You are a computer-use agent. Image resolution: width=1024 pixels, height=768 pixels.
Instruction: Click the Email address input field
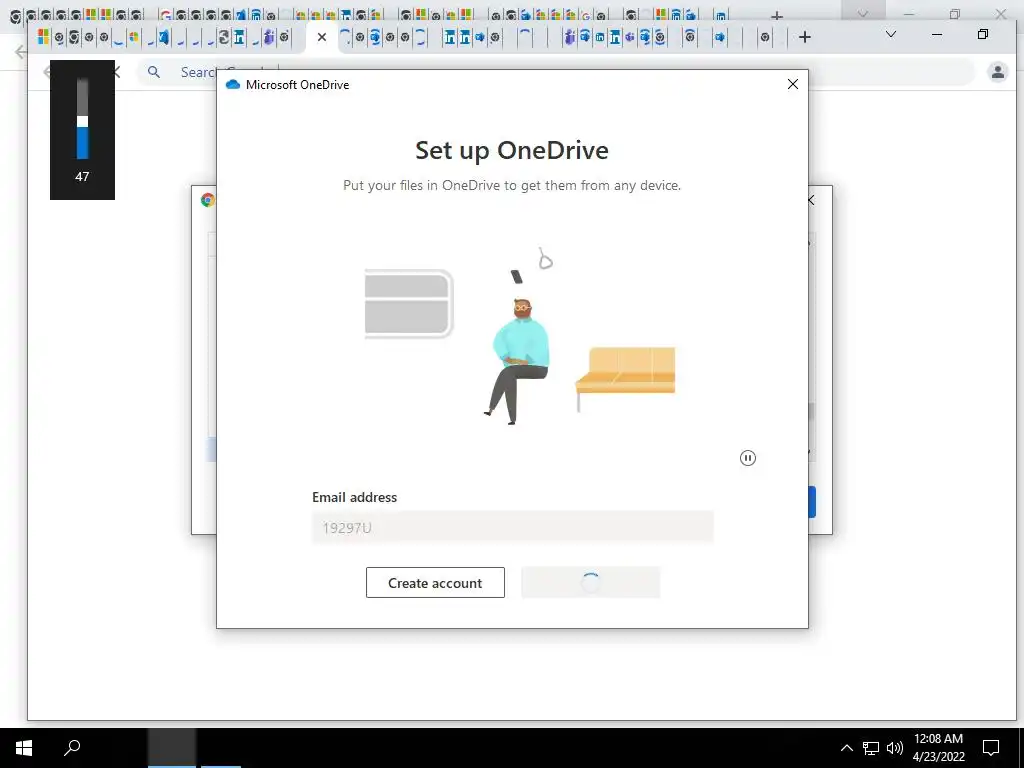click(x=513, y=527)
